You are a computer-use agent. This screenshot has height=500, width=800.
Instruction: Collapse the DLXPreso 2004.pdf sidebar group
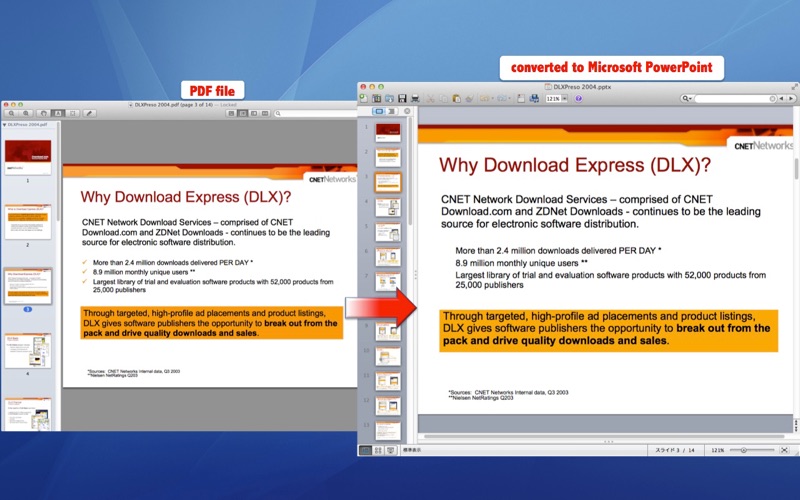4,124
